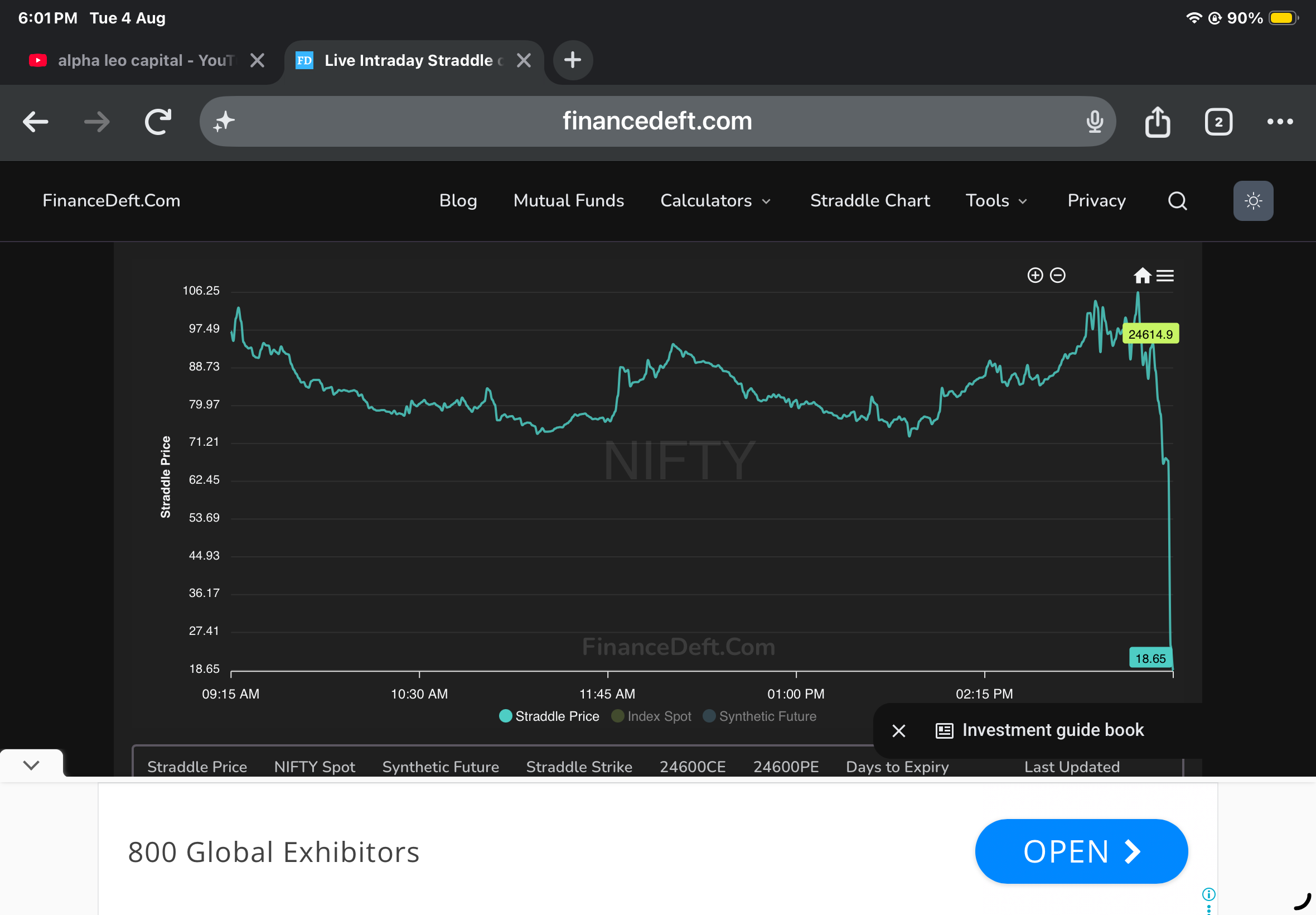
Task: Tap the financedeft.com address bar
Action: pyautogui.click(x=656, y=122)
